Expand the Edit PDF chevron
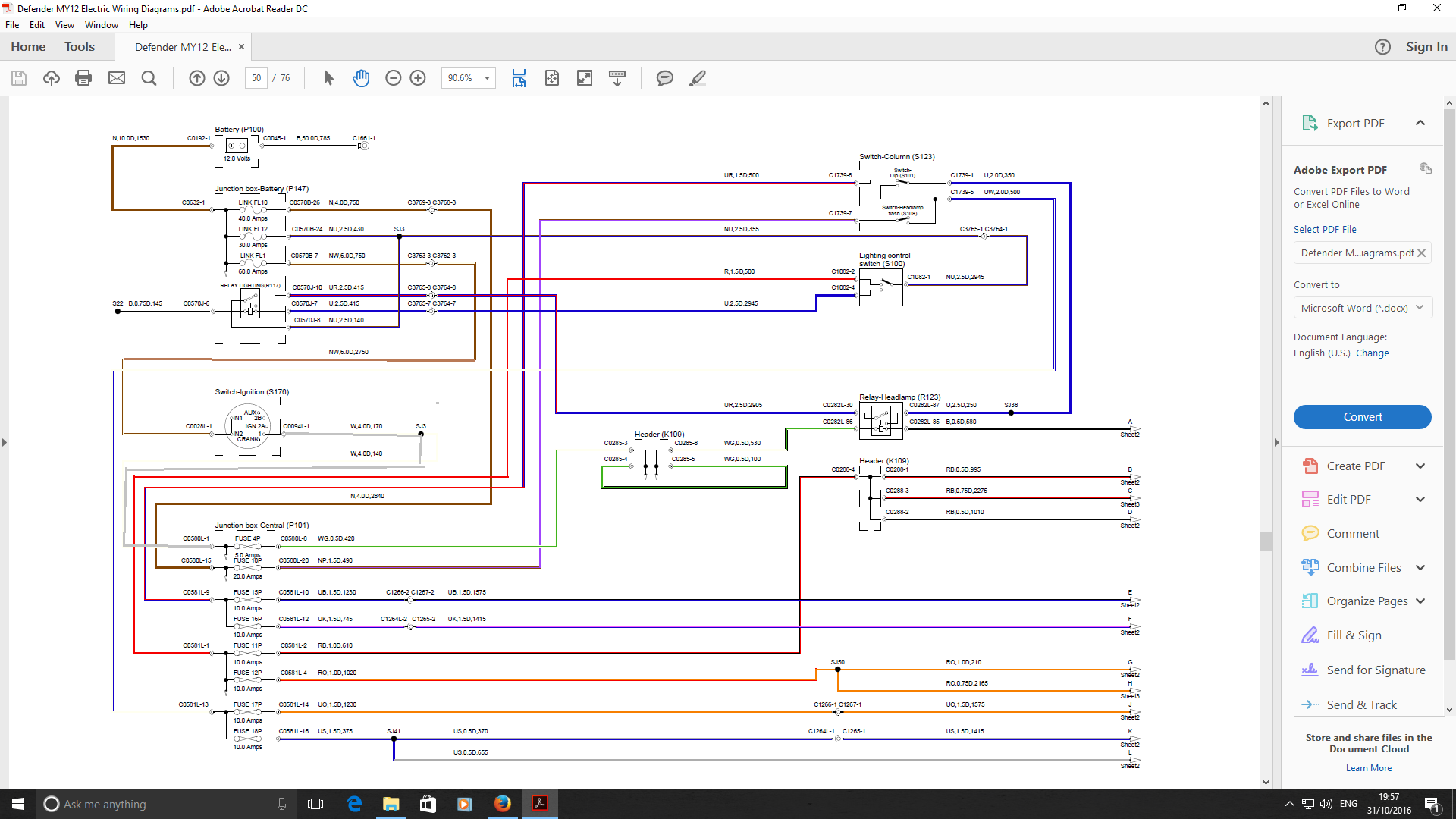This screenshot has height=819, width=1456. pos(1420,499)
